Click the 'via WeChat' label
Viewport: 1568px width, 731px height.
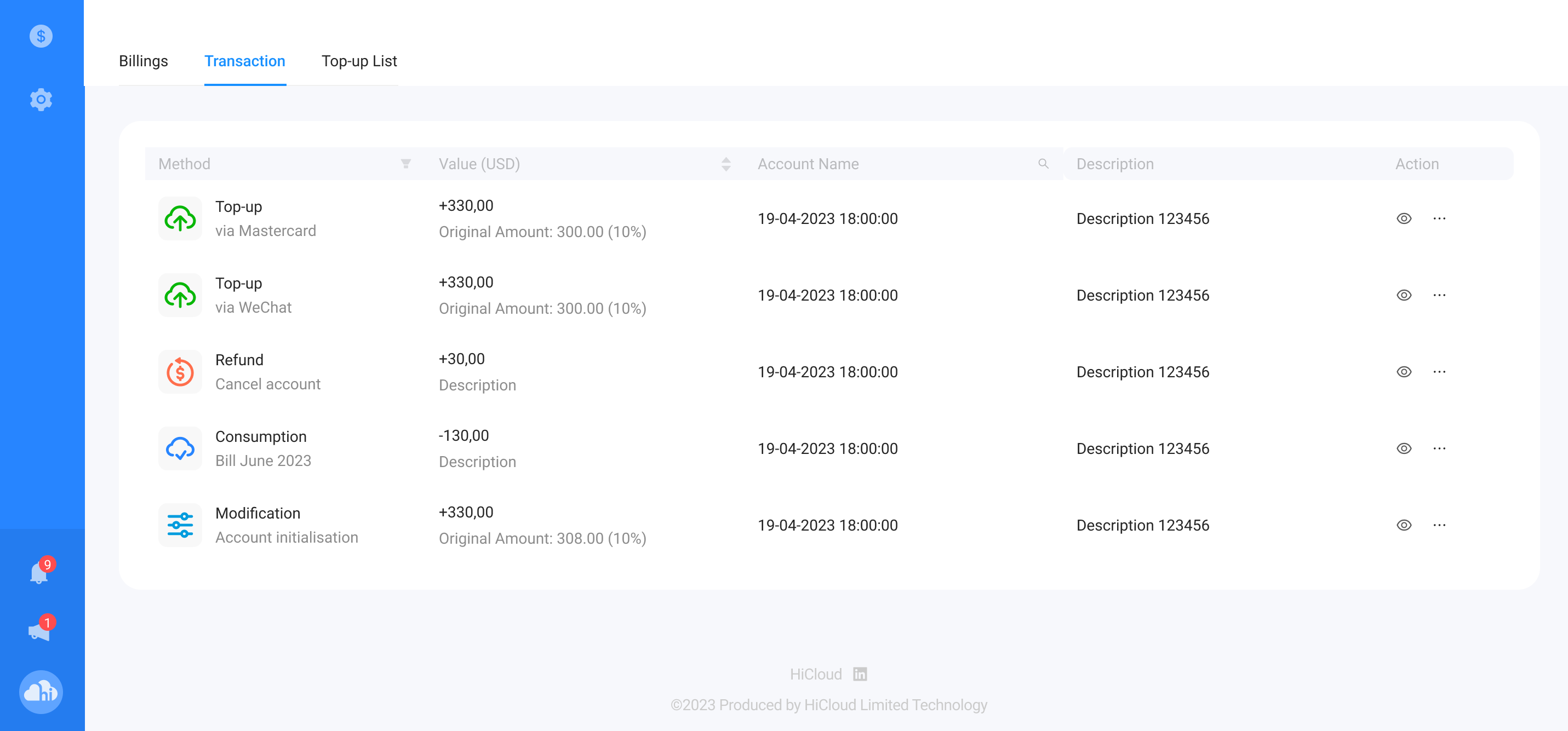253,307
